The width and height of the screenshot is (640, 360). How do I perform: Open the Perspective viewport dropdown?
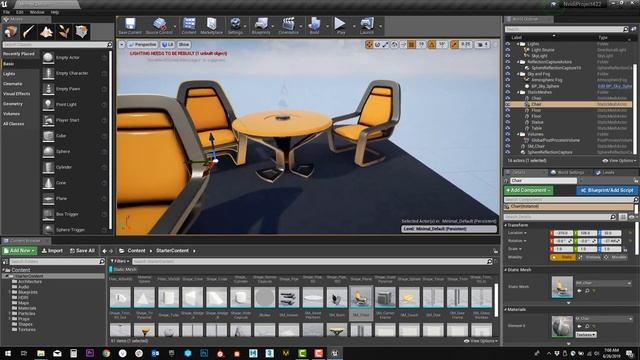(142, 44)
